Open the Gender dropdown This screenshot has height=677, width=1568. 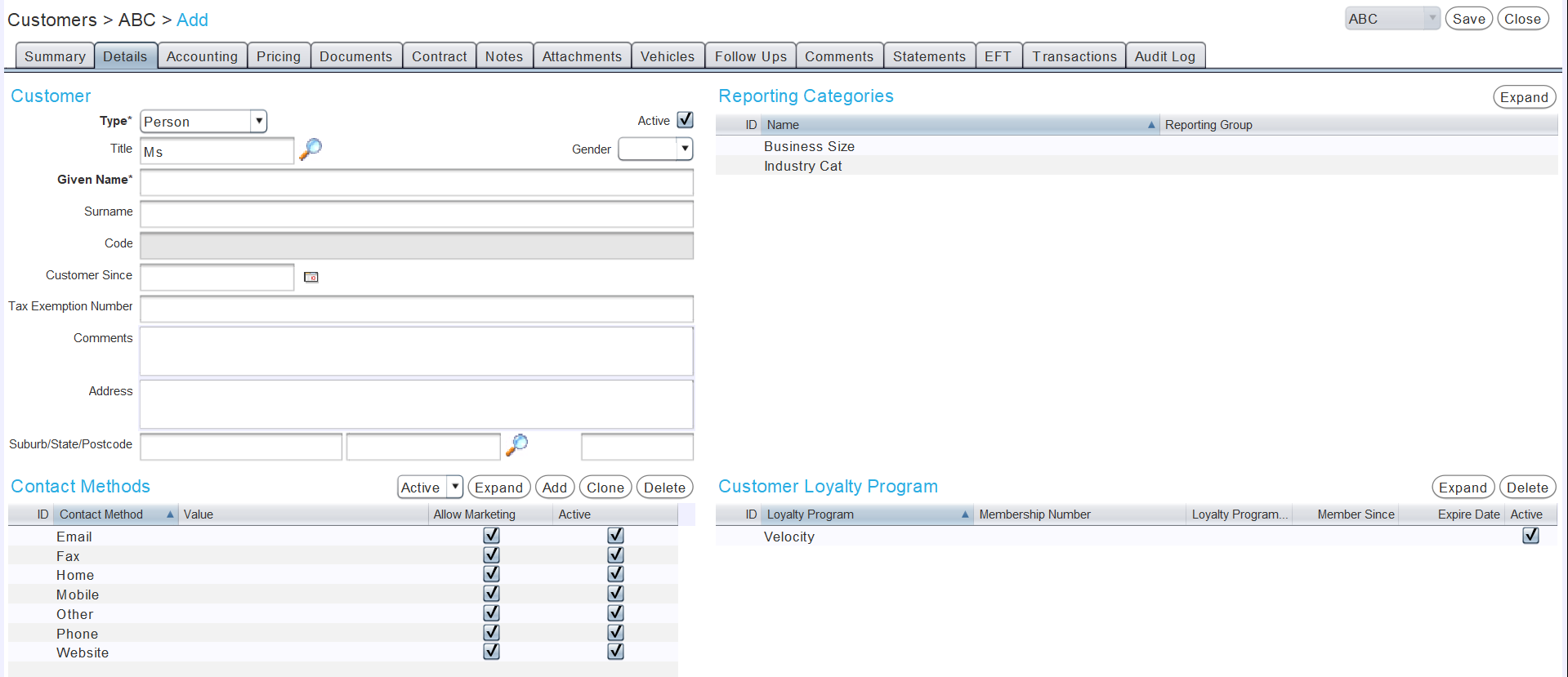pos(655,149)
